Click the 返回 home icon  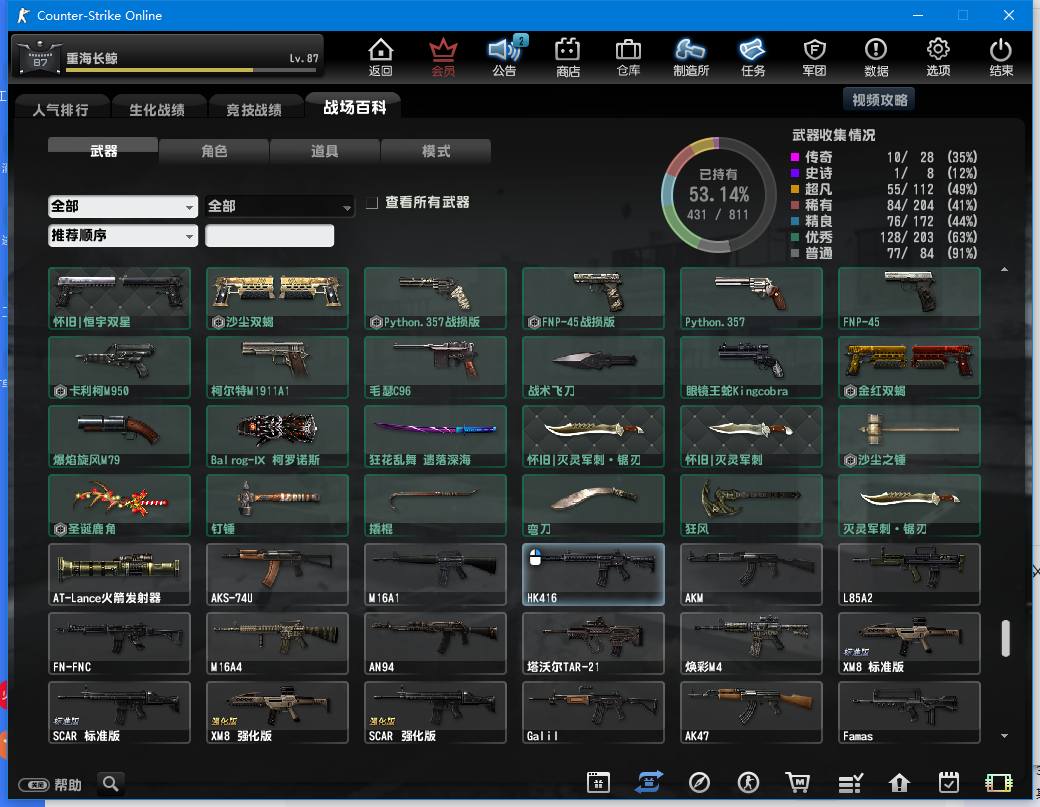point(381,57)
